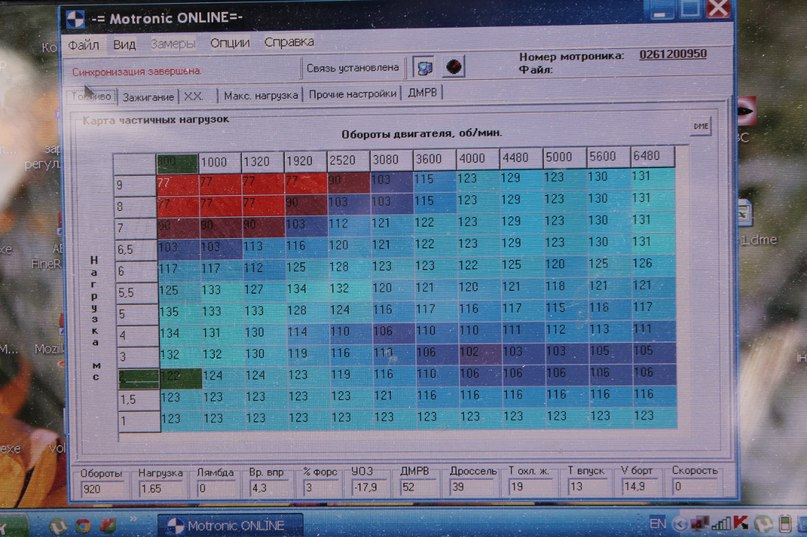This screenshot has width=807, height=537.
Task: Select the 1000 rpm column header
Action: point(220,162)
